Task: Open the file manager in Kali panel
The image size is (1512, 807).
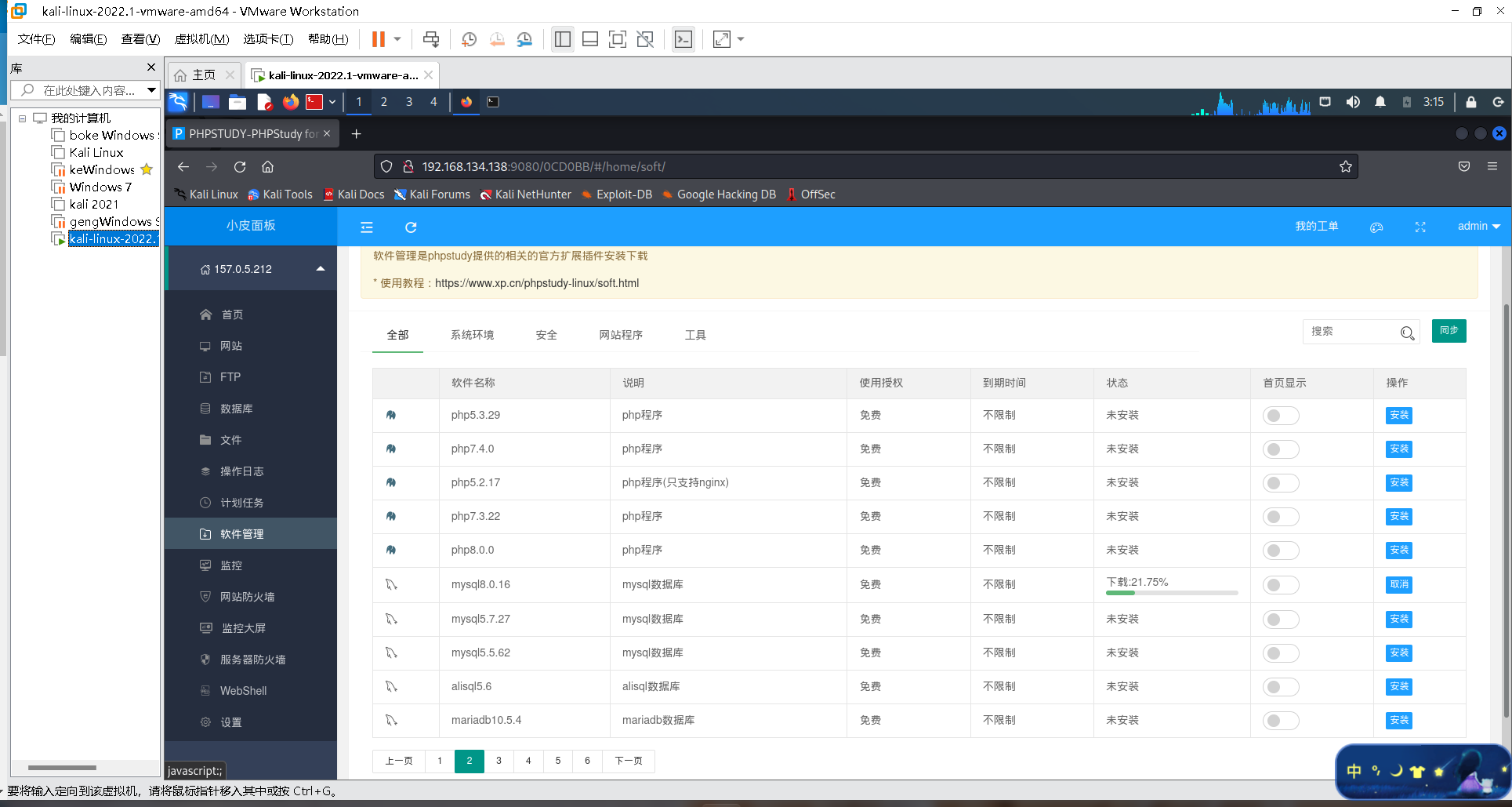Action: [x=237, y=102]
